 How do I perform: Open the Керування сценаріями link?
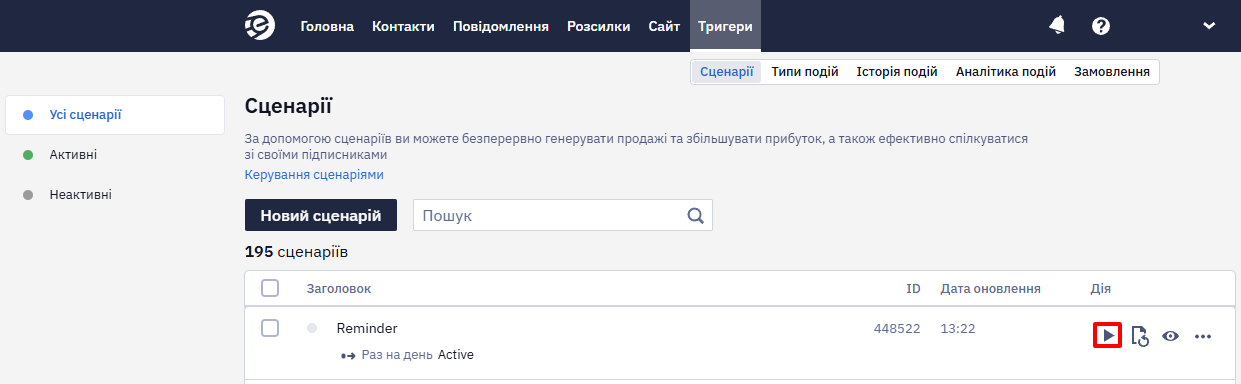point(314,175)
